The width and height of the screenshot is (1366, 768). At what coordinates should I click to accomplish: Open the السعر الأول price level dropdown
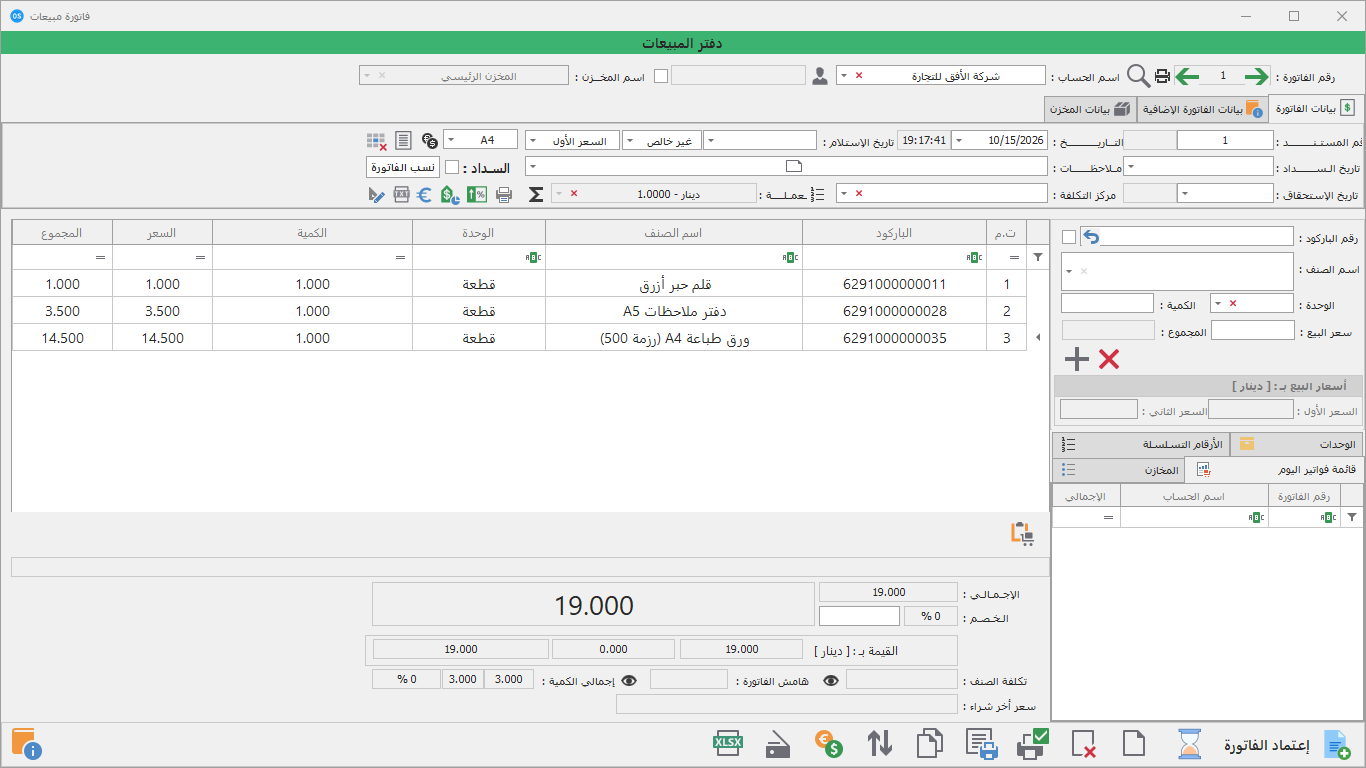pos(533,141)
